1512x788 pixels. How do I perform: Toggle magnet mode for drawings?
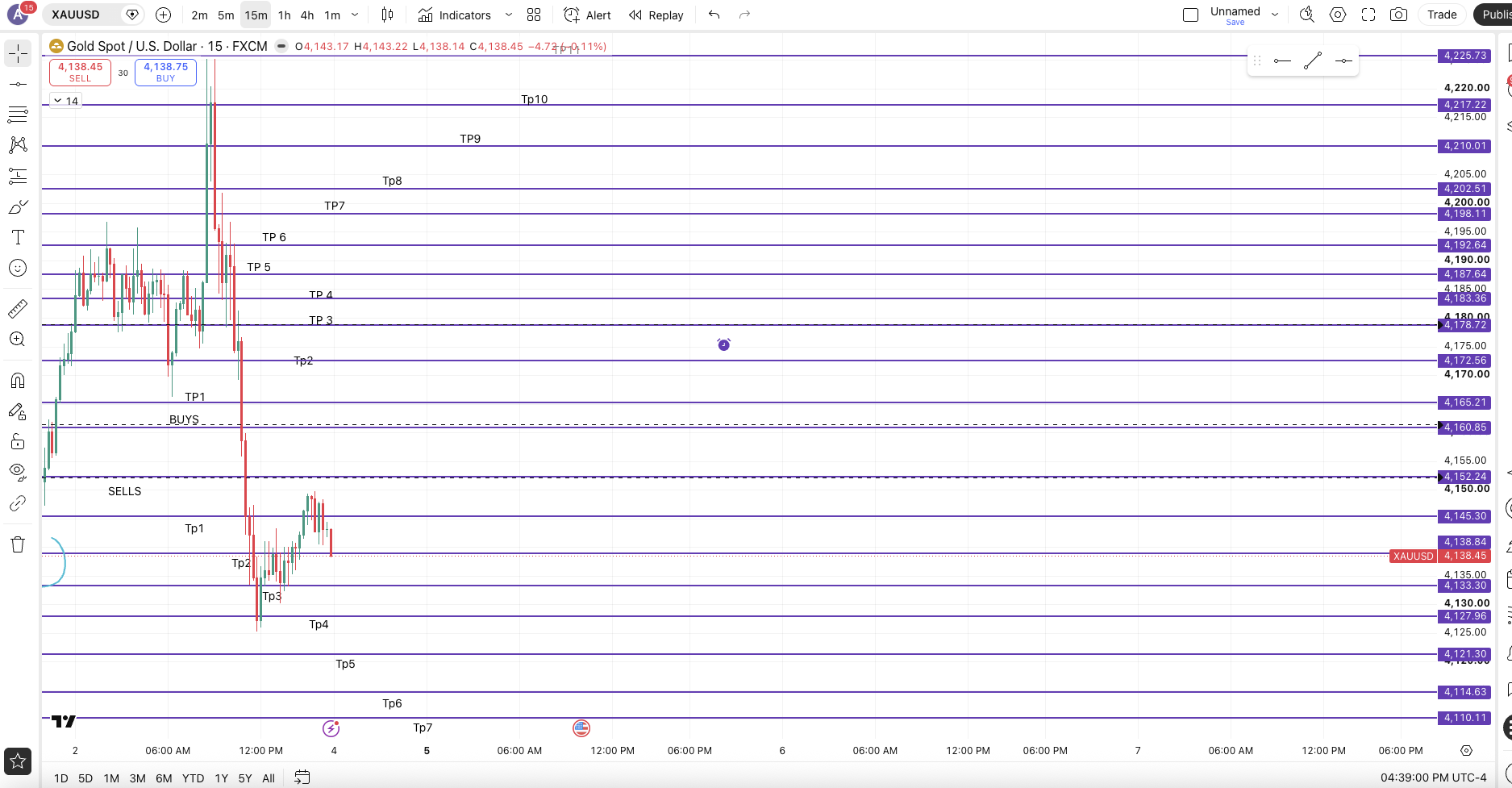[18, 381]
